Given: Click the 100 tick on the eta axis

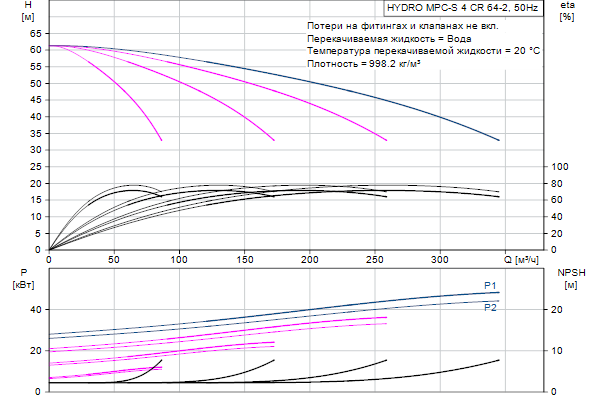Looking at the screenshot, I should tap(560, 166).
